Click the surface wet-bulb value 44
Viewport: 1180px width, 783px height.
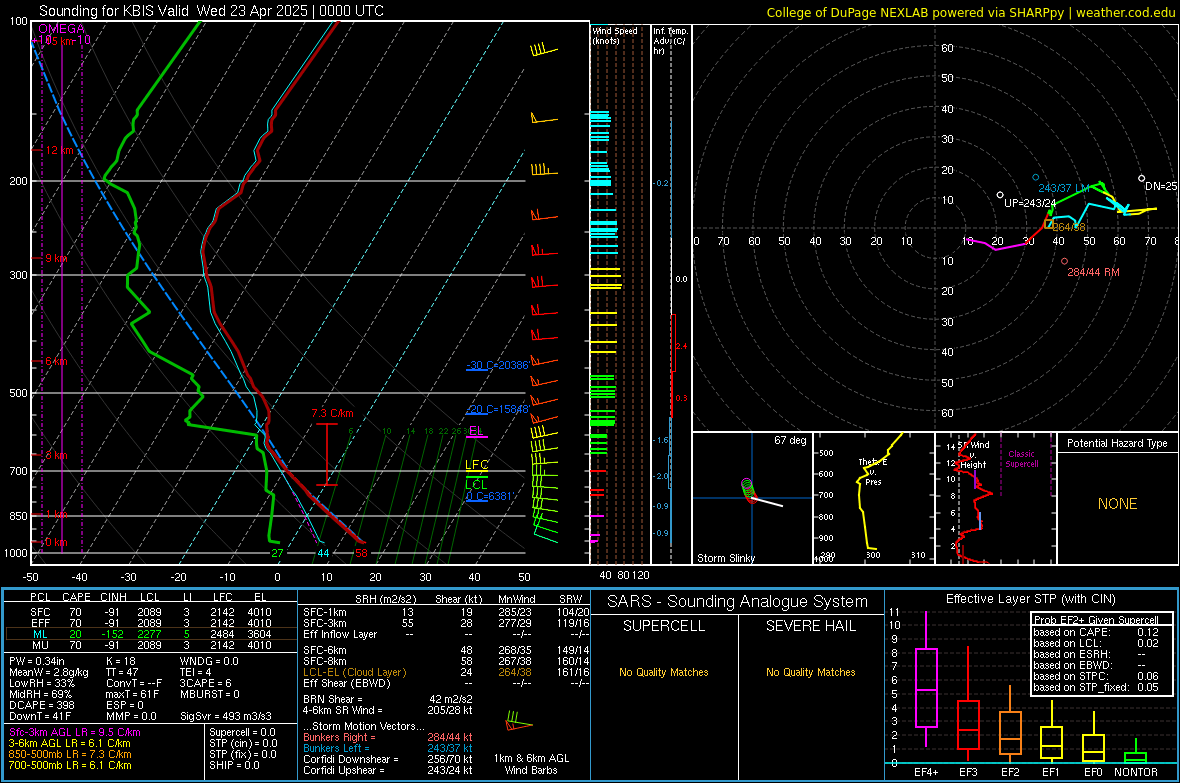[323, 553]
